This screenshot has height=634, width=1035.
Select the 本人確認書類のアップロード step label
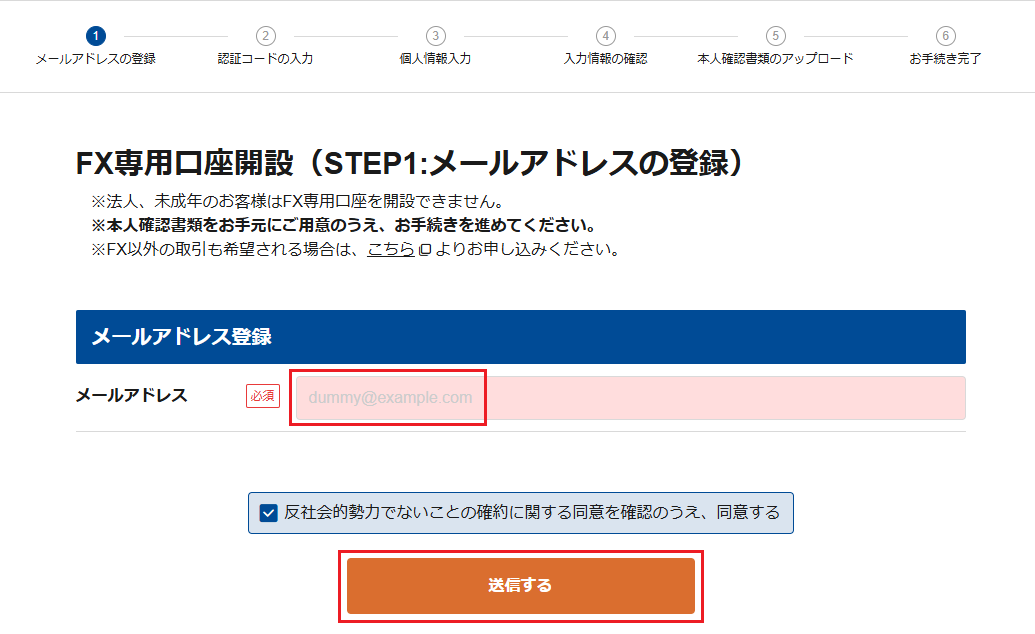coord(775,59)
